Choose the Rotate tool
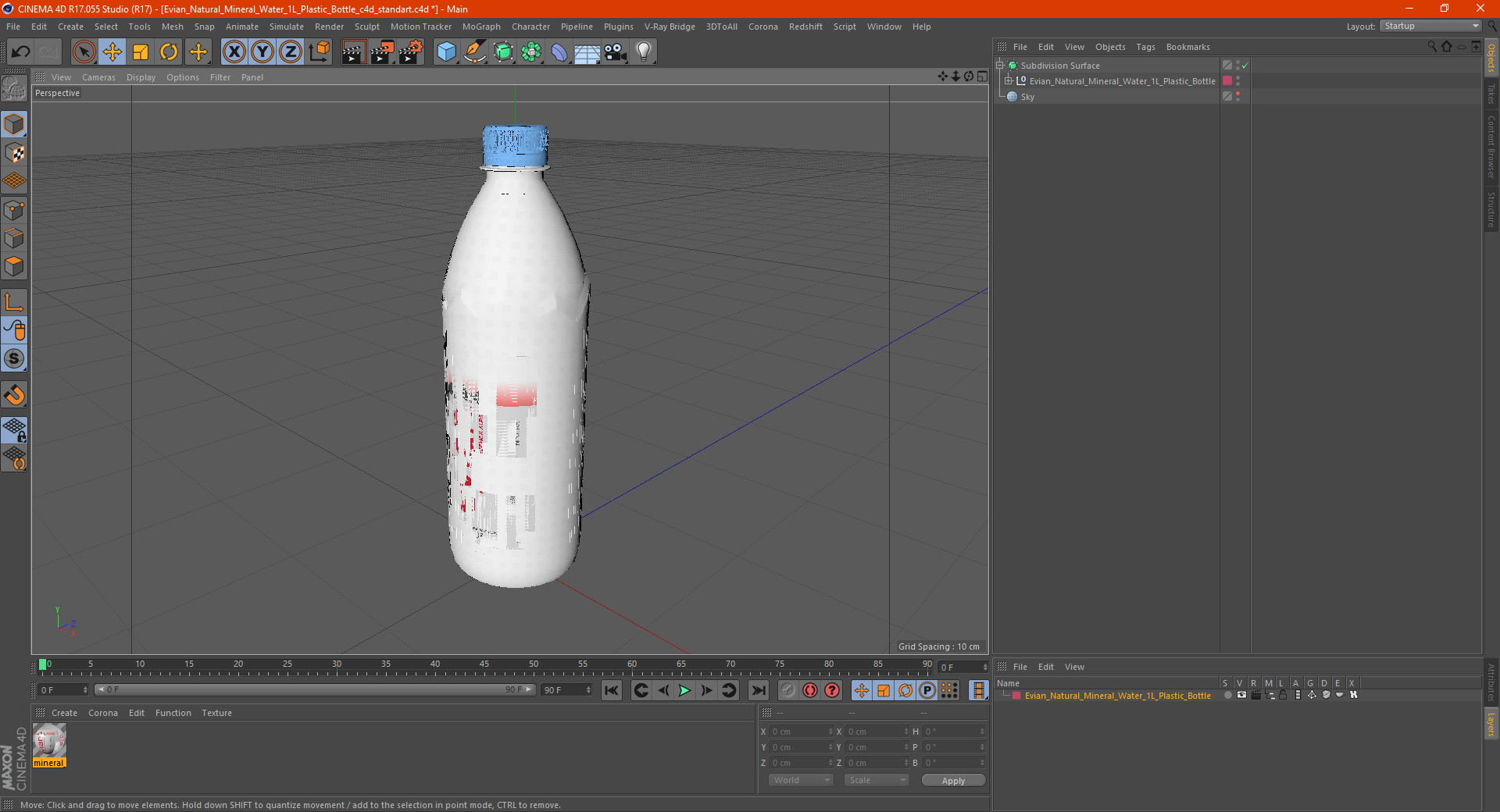The width and height of the screenshot is (1500, 812). click(x=169, y=52)
